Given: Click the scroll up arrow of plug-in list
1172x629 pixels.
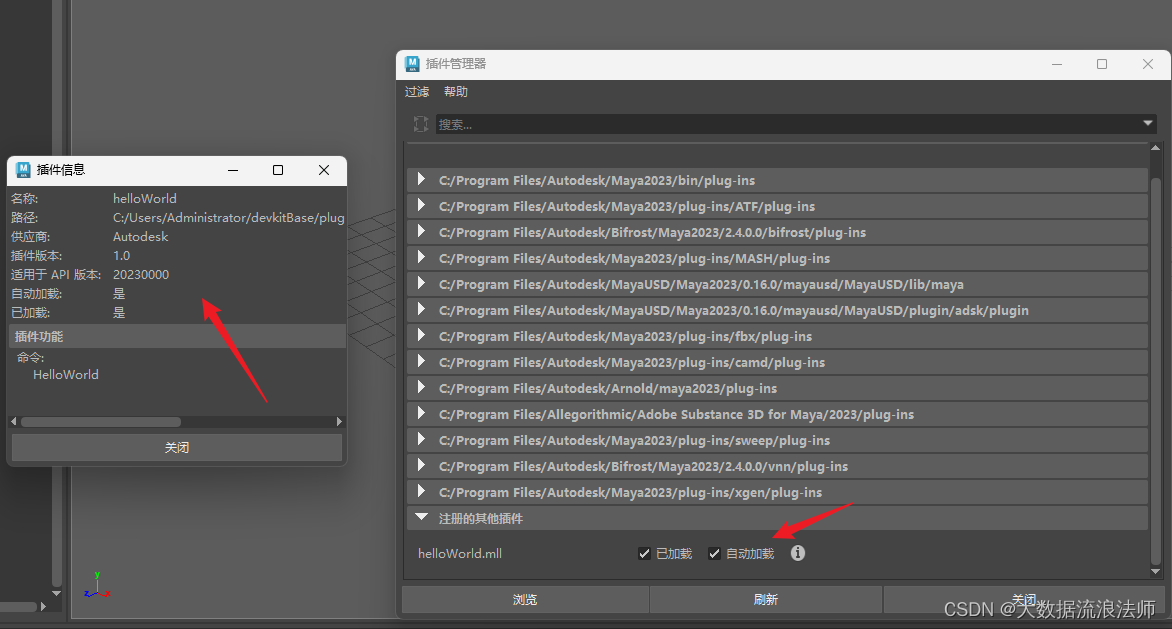Looking at the screenshot, I should 1156,148.
